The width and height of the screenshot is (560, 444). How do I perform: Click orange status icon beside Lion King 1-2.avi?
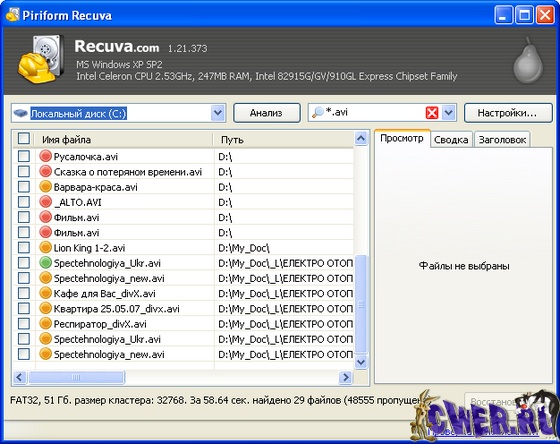45,248
